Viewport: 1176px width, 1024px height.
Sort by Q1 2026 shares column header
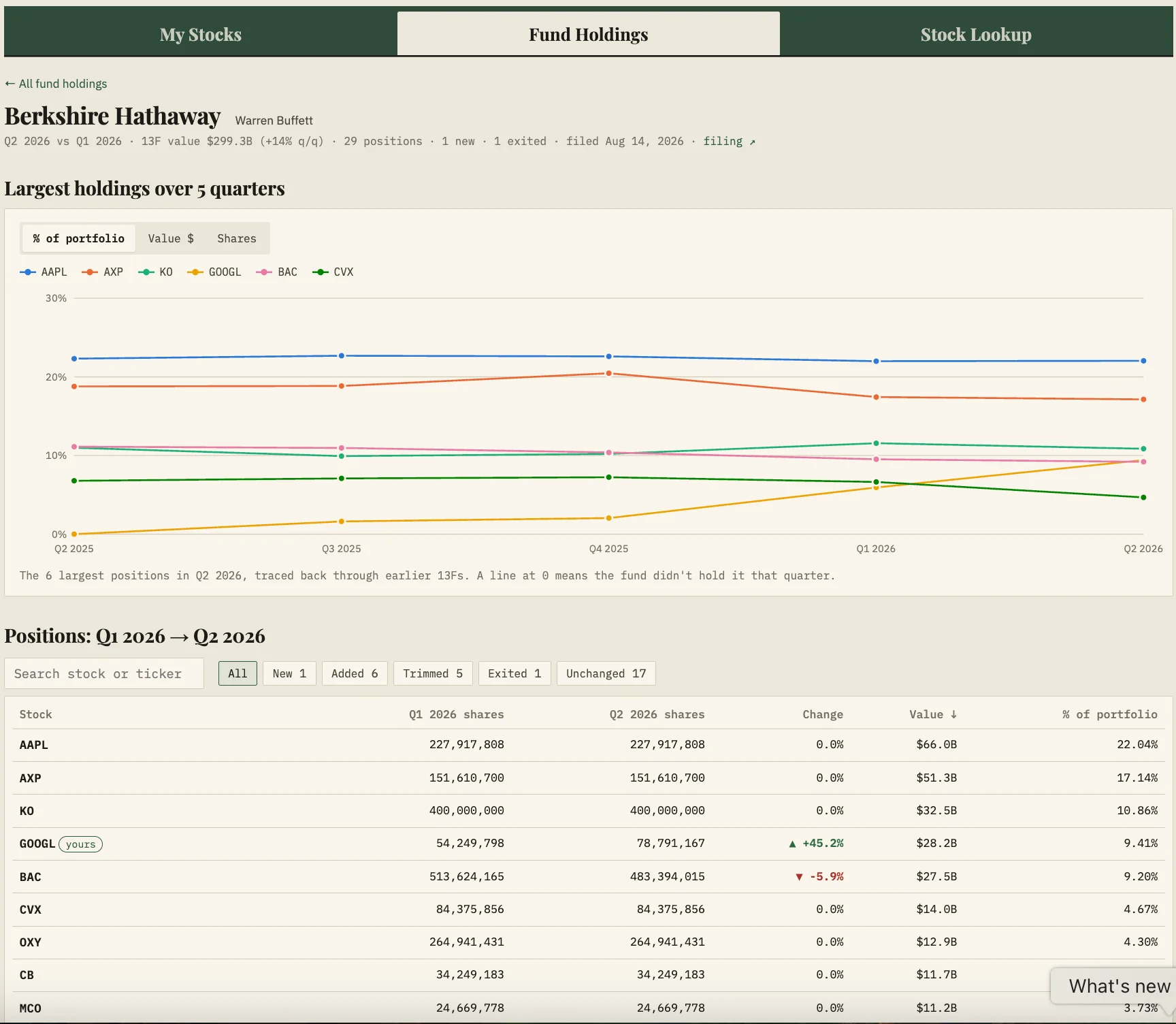point(456,714)
